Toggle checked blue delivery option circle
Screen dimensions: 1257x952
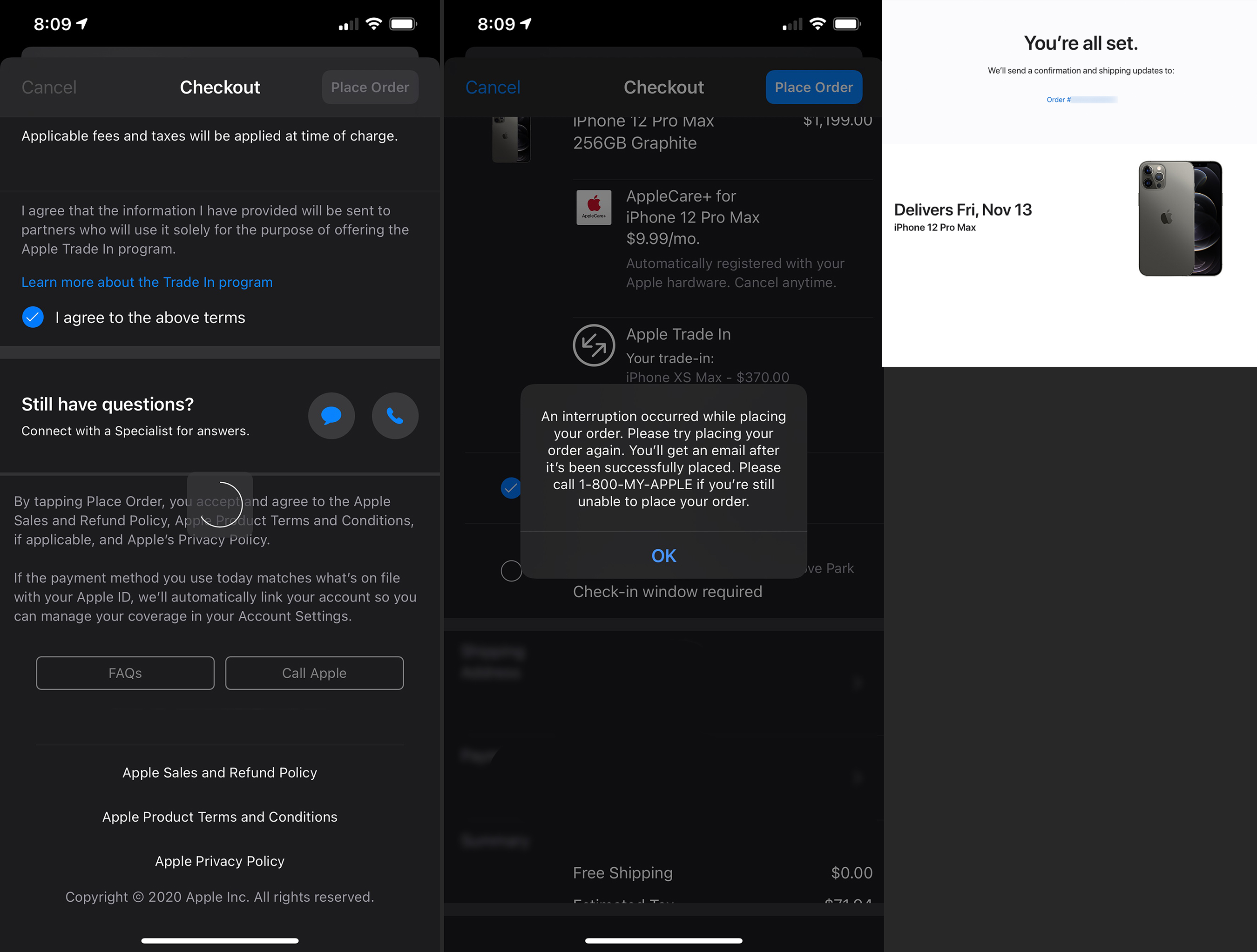click(511, 488)
